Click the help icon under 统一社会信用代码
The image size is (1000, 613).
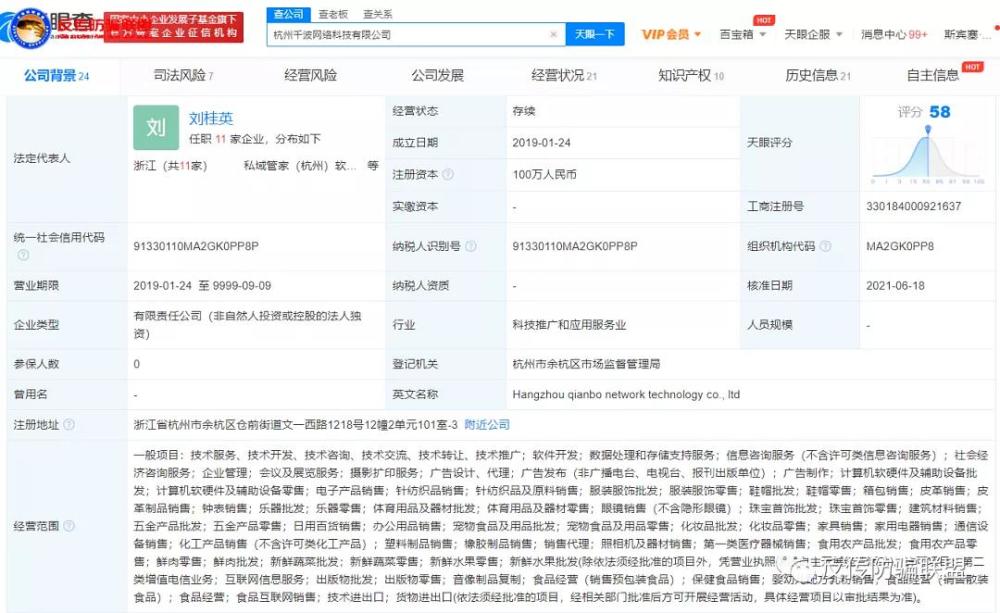tap(23, 255)
